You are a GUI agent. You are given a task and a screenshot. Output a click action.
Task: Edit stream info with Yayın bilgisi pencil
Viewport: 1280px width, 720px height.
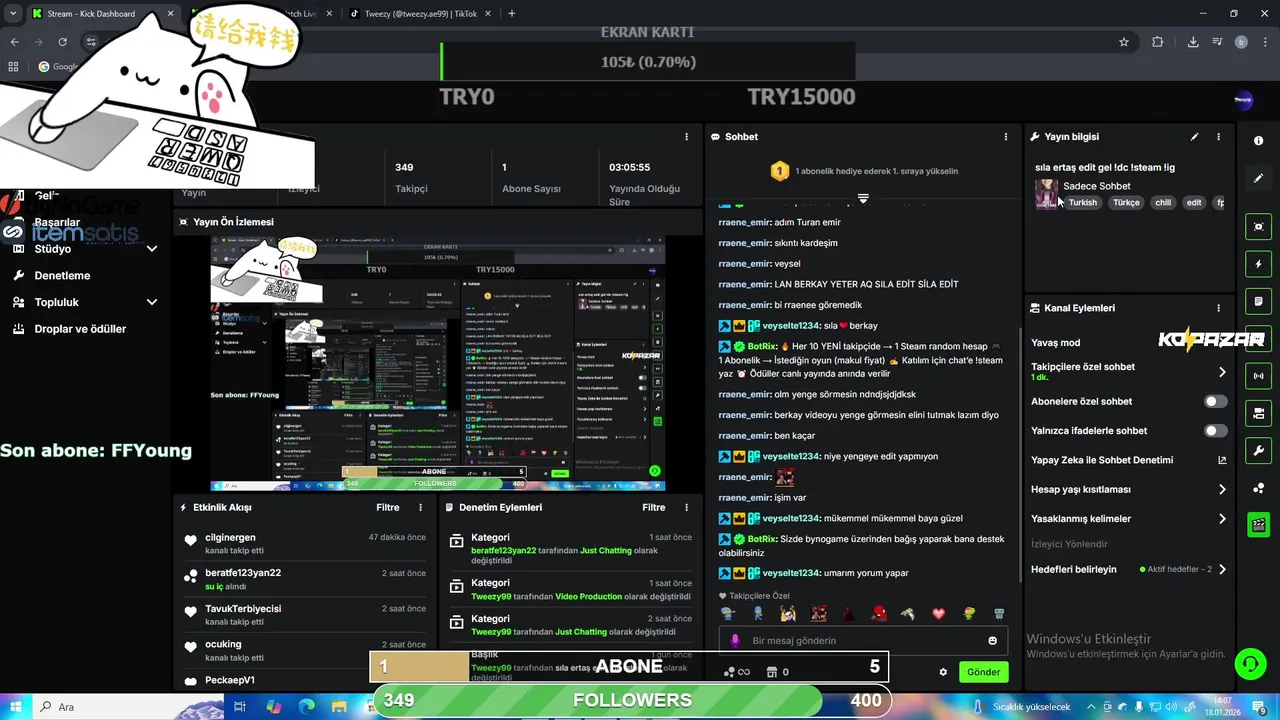1194,137
